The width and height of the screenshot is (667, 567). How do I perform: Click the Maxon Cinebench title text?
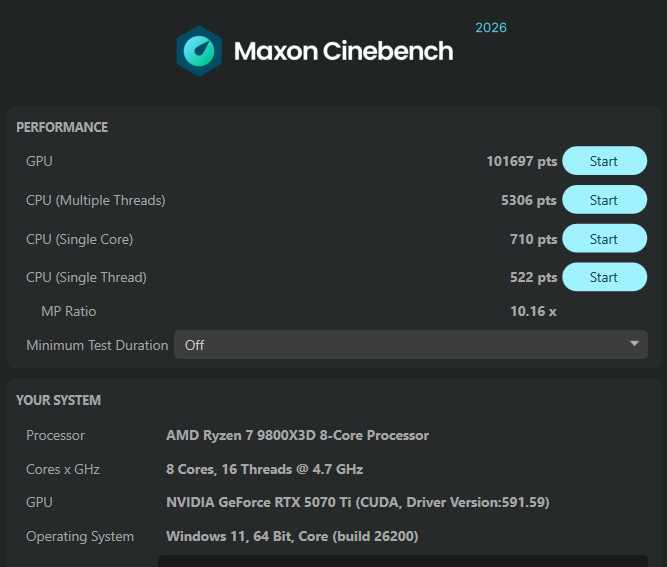(x=344, y=51)
